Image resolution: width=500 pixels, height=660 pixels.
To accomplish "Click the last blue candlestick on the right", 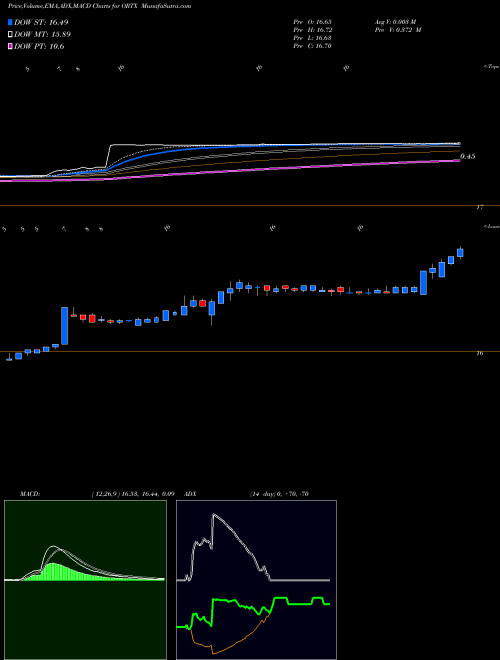I will 460,253.
